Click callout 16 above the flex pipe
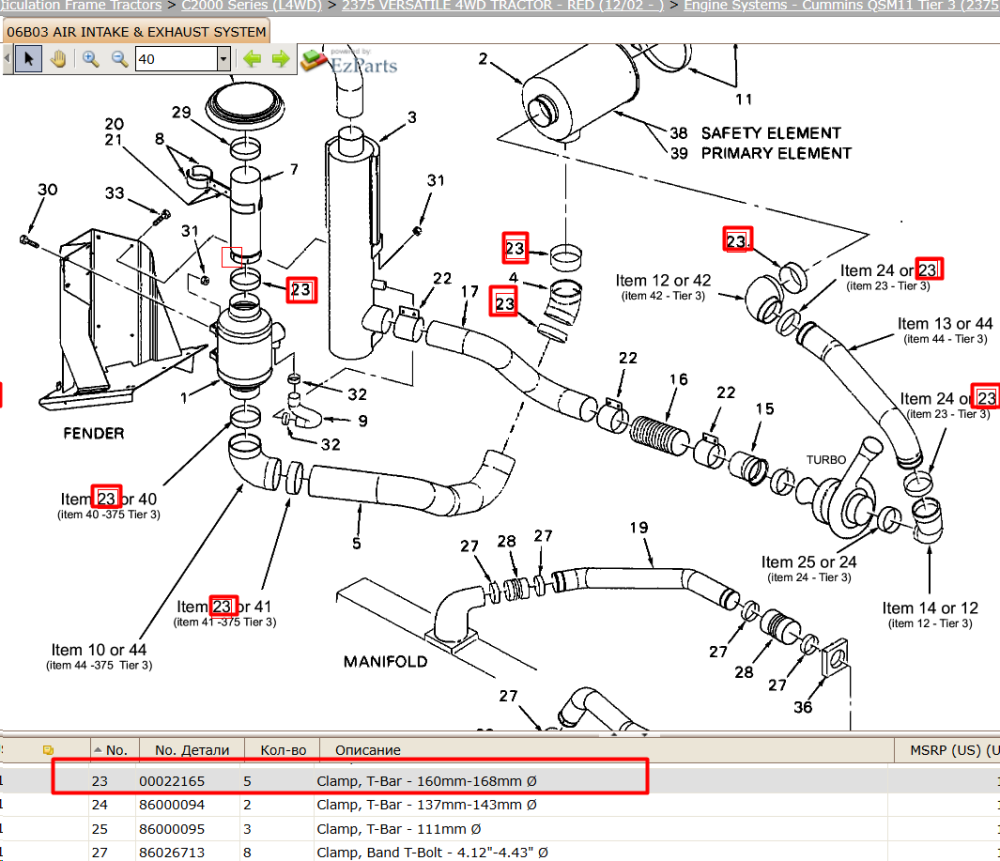1000x861 pixels. [x=679, y=379]
